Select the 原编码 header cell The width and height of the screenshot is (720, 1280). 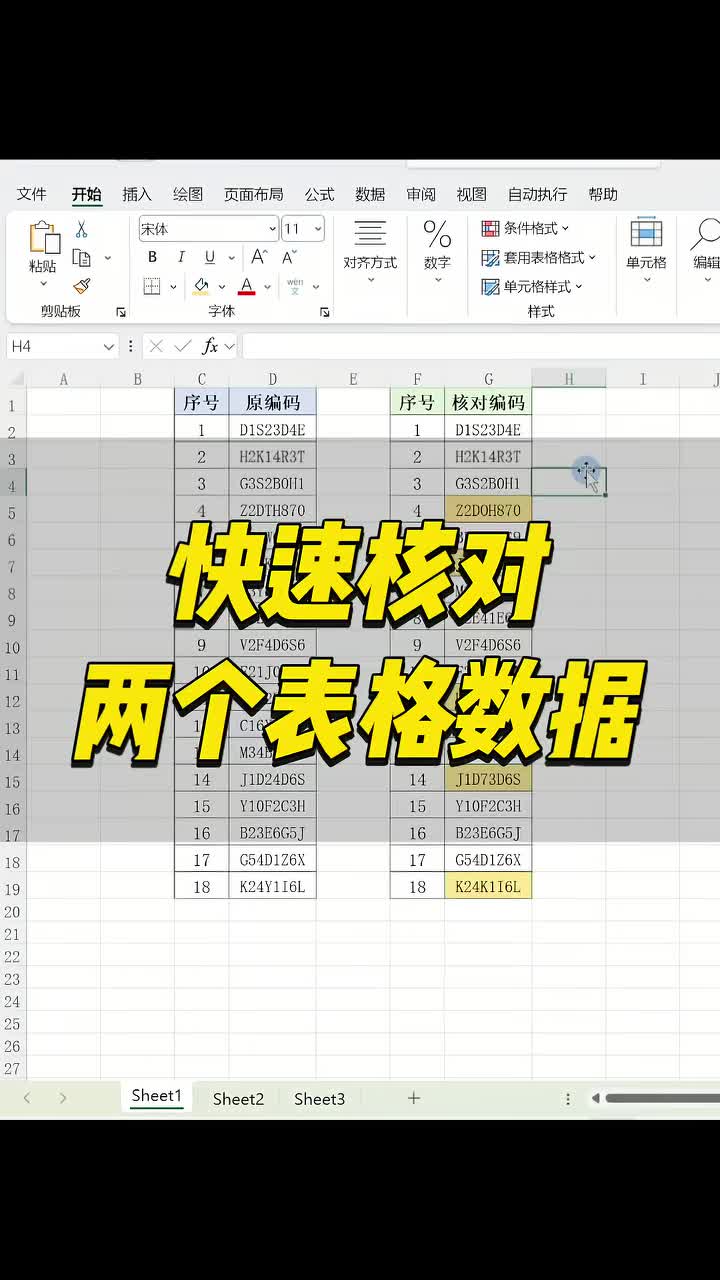pos(272,402)
